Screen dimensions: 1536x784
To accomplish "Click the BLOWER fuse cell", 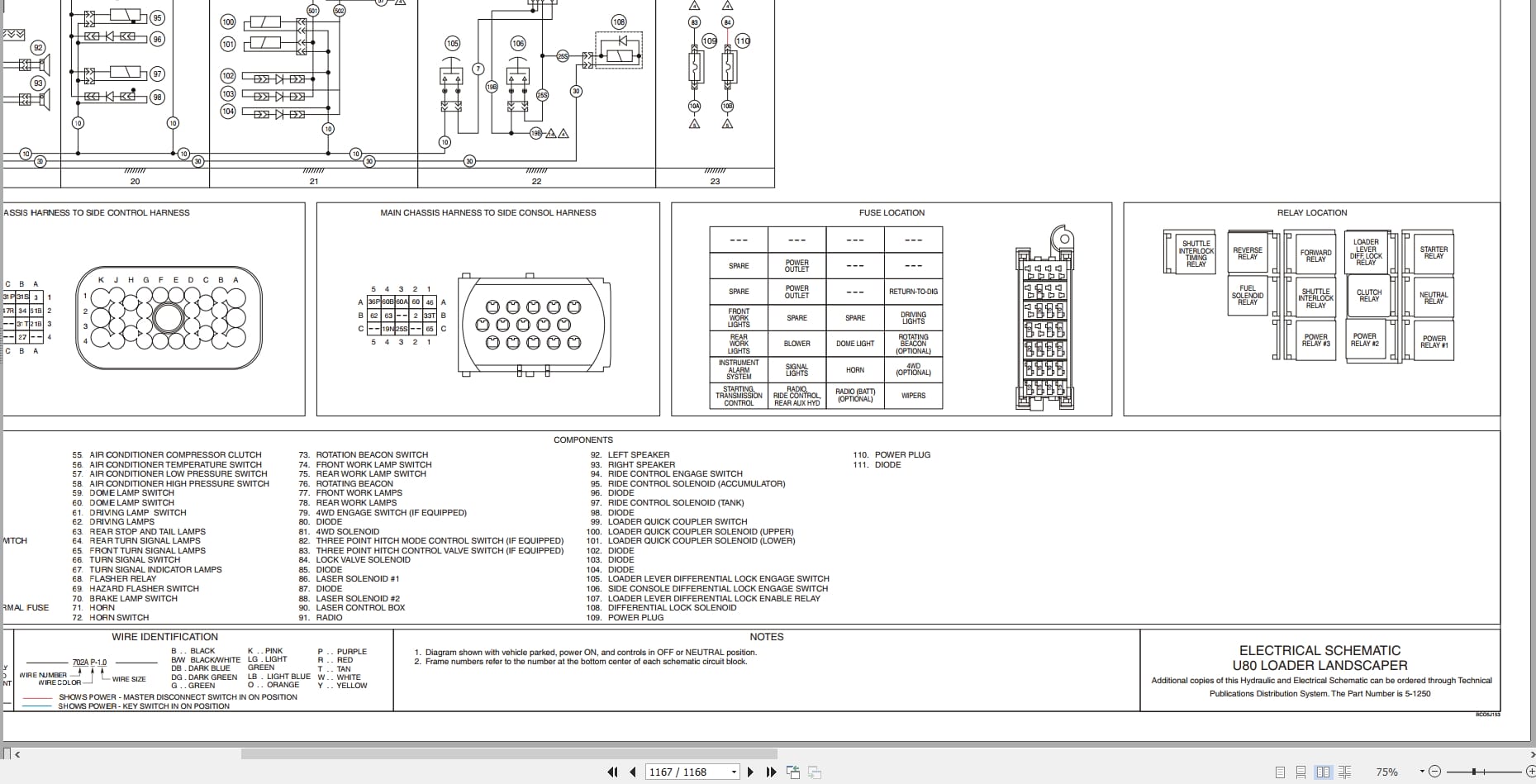I will tap(797, 344).
